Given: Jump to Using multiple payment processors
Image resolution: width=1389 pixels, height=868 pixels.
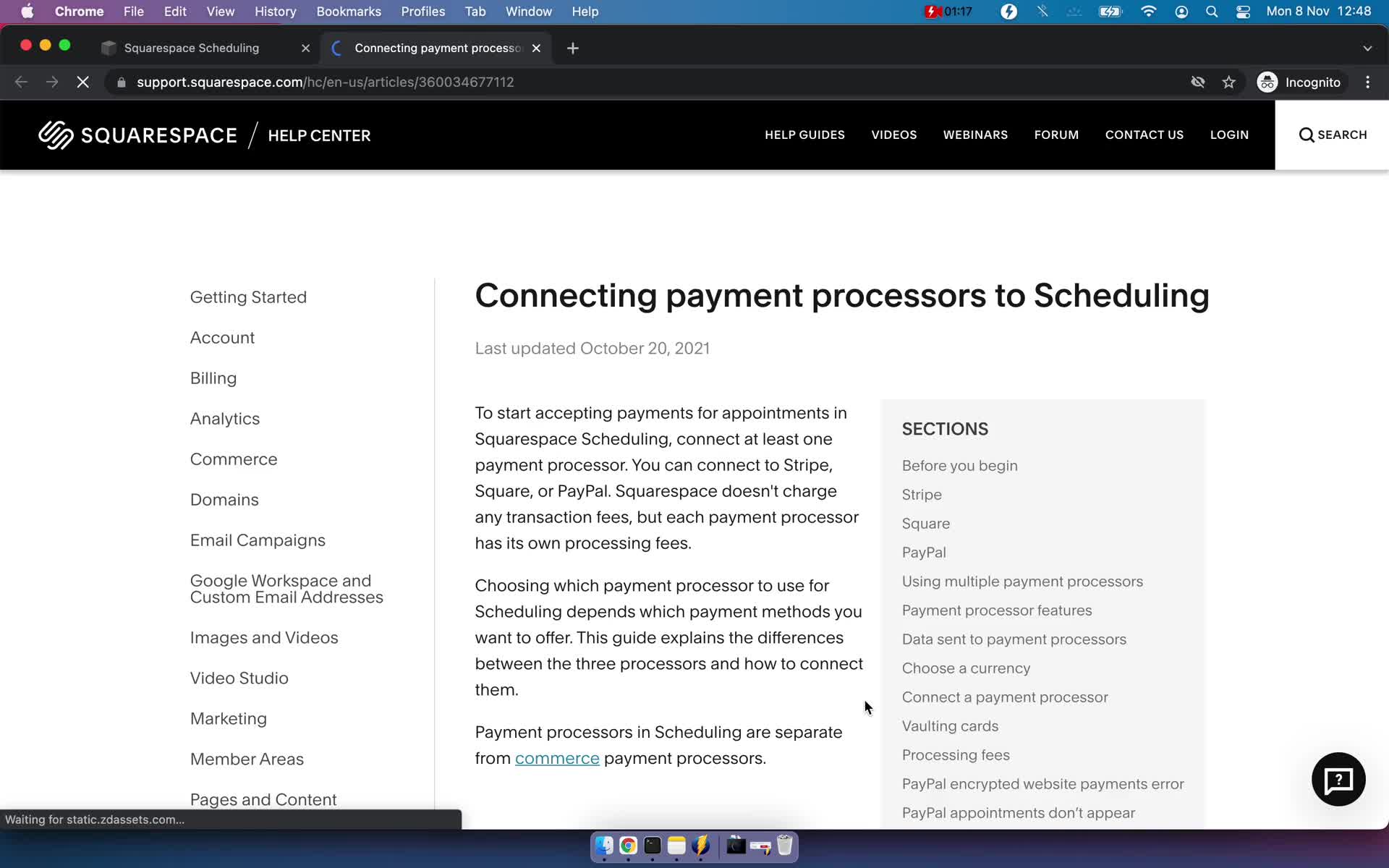Looking at the screenshot, I should click(x=1022, y=582).
